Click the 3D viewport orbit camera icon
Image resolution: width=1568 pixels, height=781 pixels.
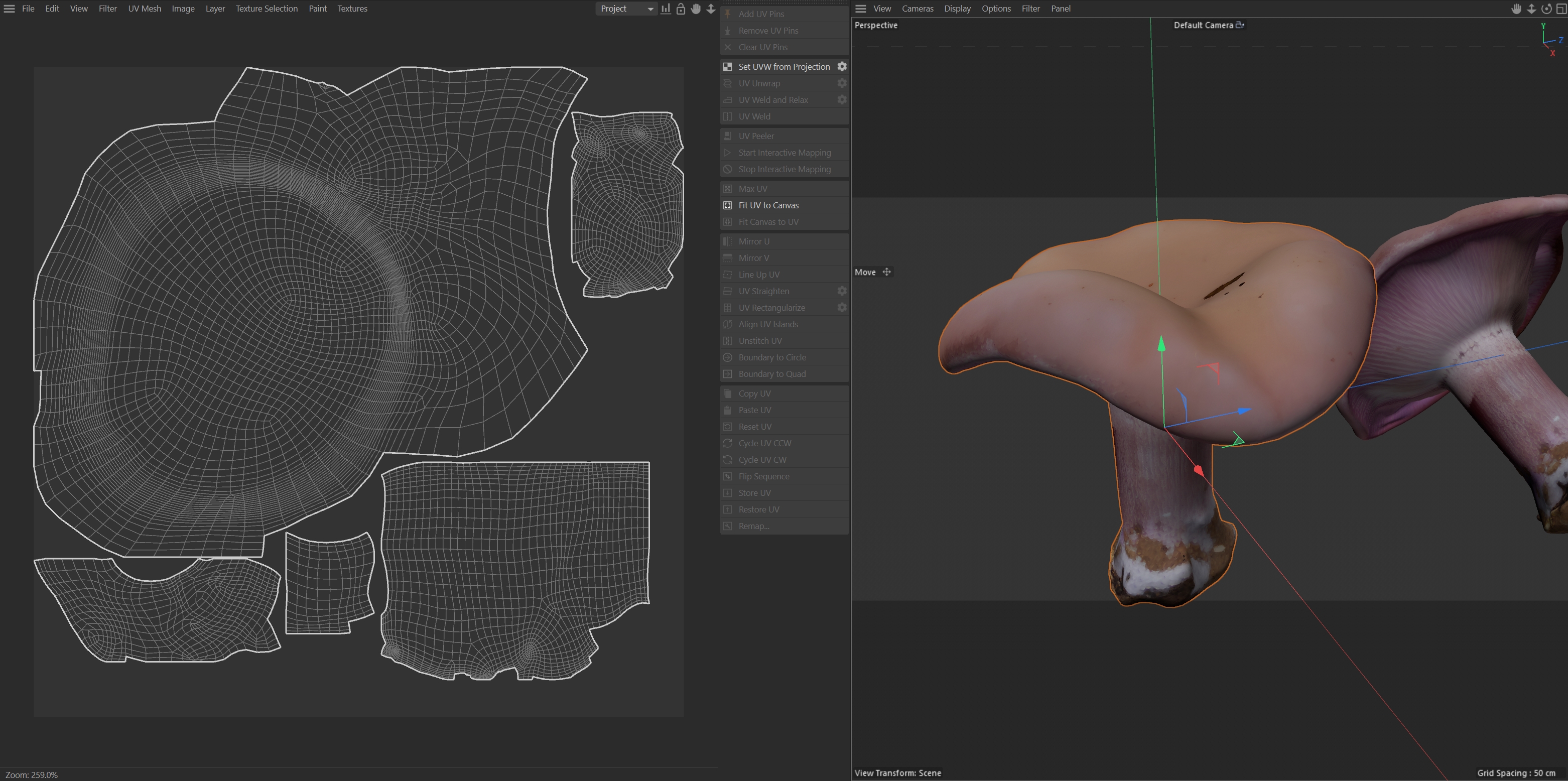pos(1546,9)
